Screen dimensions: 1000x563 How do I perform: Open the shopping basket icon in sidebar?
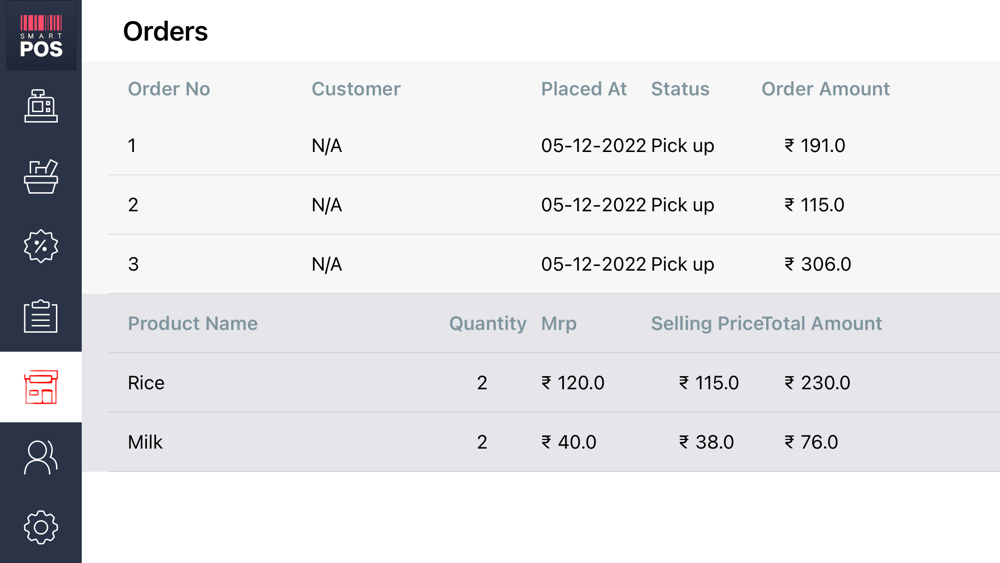click(41, 176)
